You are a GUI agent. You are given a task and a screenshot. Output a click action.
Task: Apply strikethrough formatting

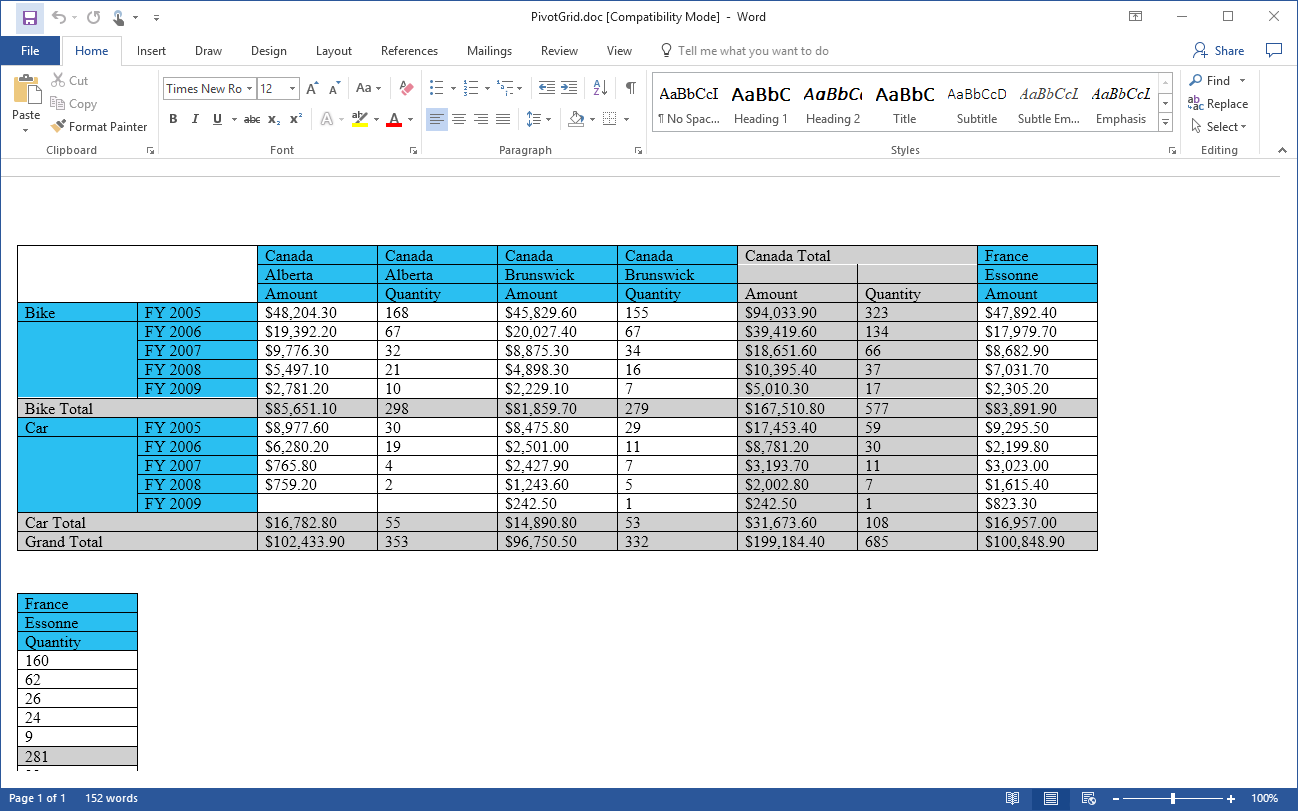pyautogui.click(x=252, y=119)
